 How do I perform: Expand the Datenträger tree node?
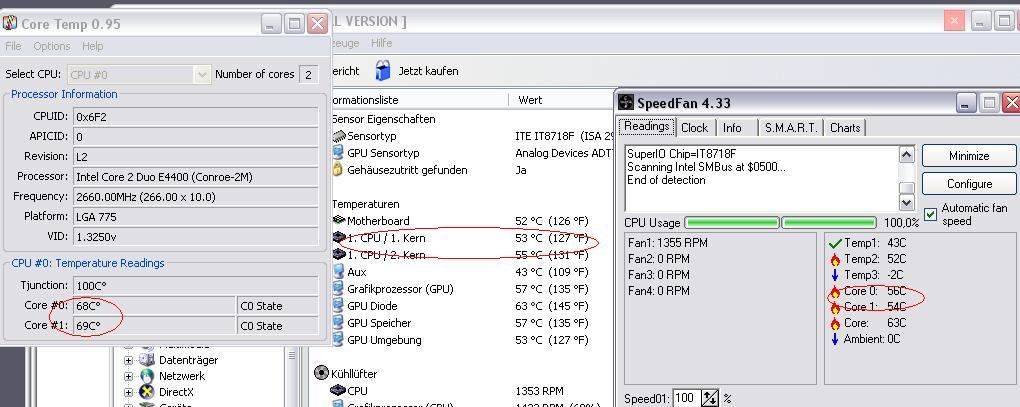click(x=128, y=360)
